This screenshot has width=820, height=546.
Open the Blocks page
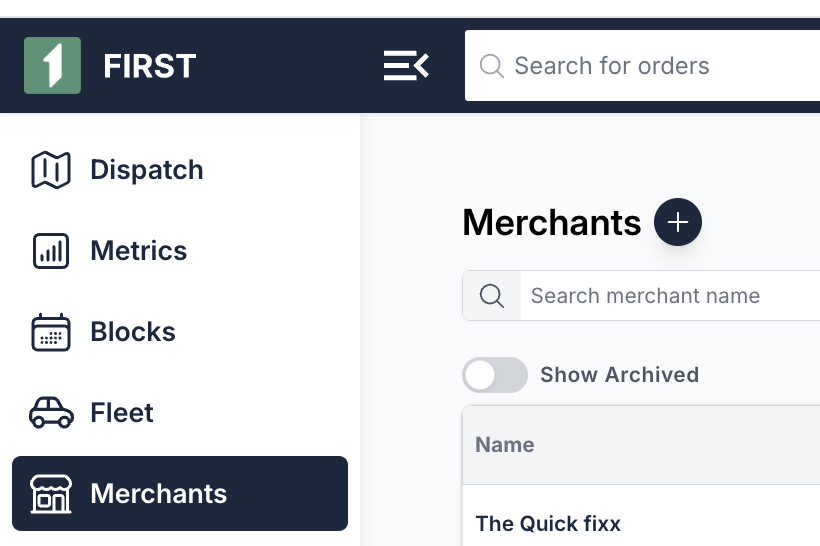(133, 332)
